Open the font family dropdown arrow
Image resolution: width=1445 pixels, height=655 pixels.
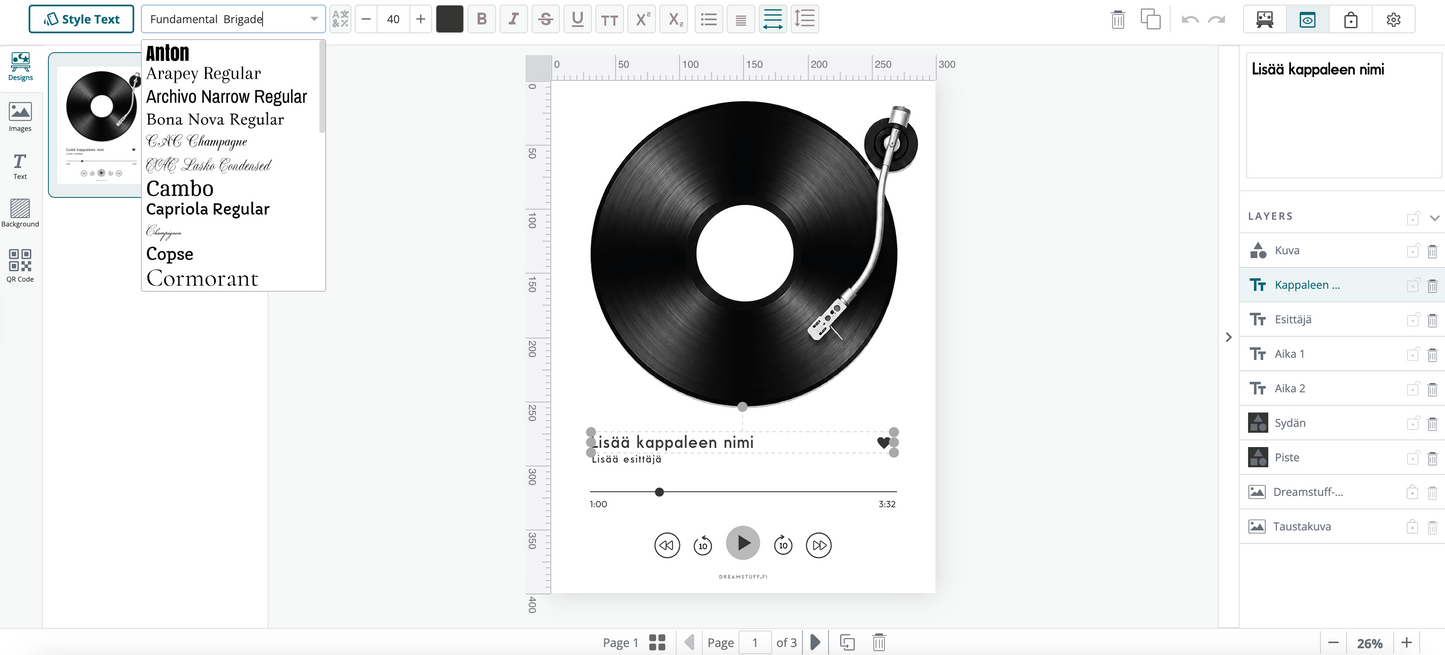tap(314, 19)
